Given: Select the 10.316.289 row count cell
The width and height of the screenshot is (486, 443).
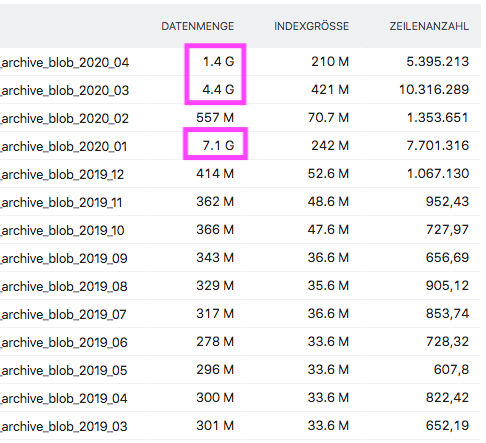Looking at the screenshot, I should pos(434,90).
